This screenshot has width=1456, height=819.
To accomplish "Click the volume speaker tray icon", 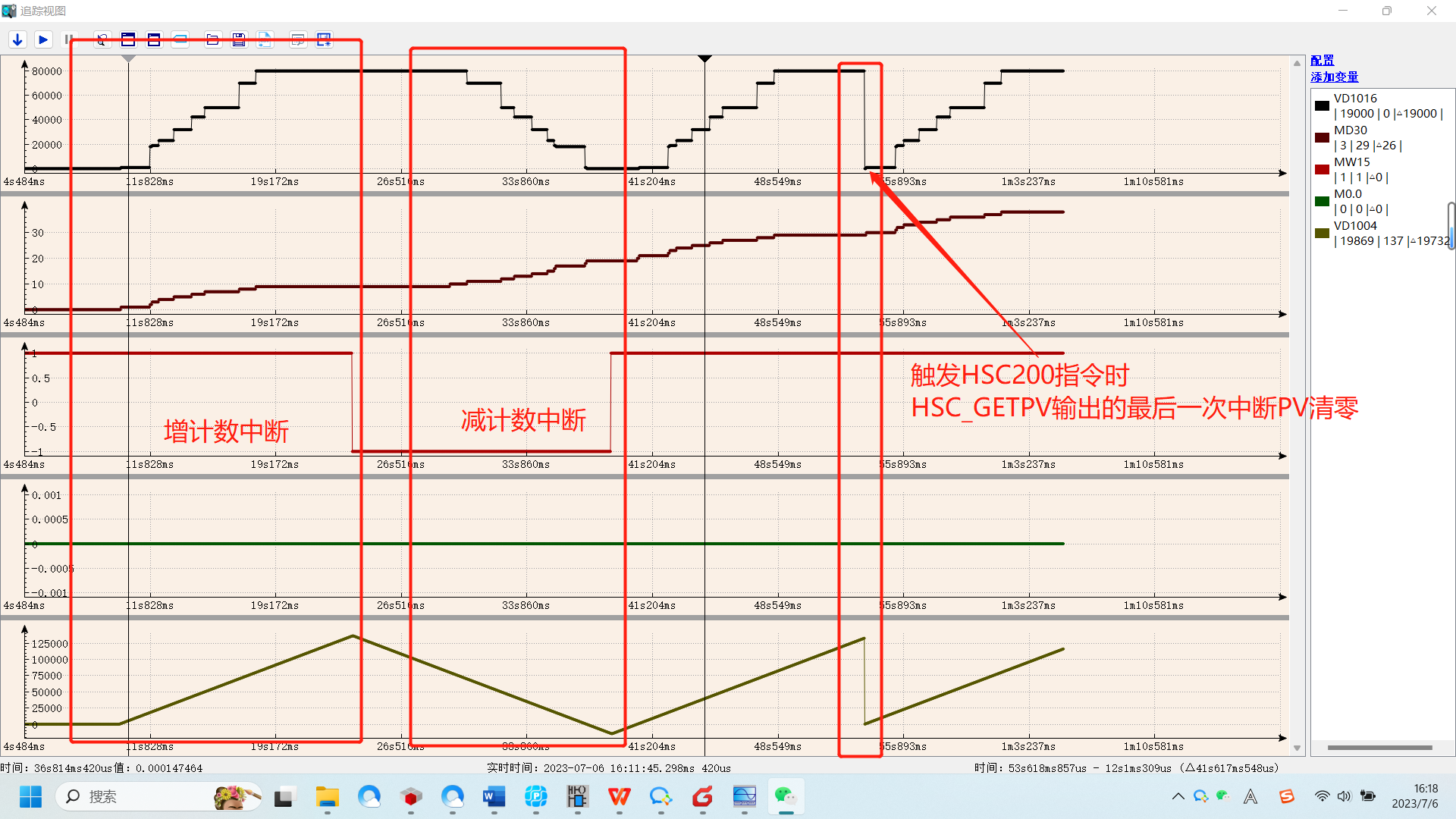I will pos(1344,796).
